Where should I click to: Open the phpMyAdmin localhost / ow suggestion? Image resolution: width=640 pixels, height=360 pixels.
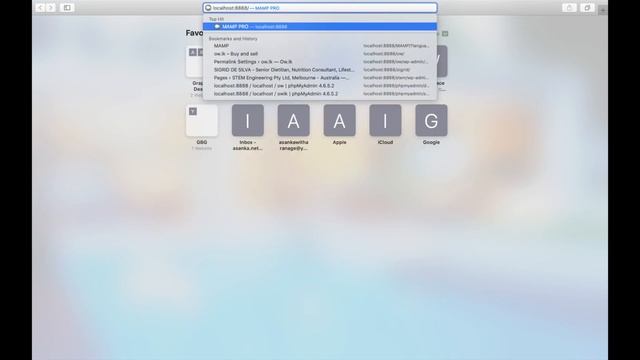coord(320,86)
